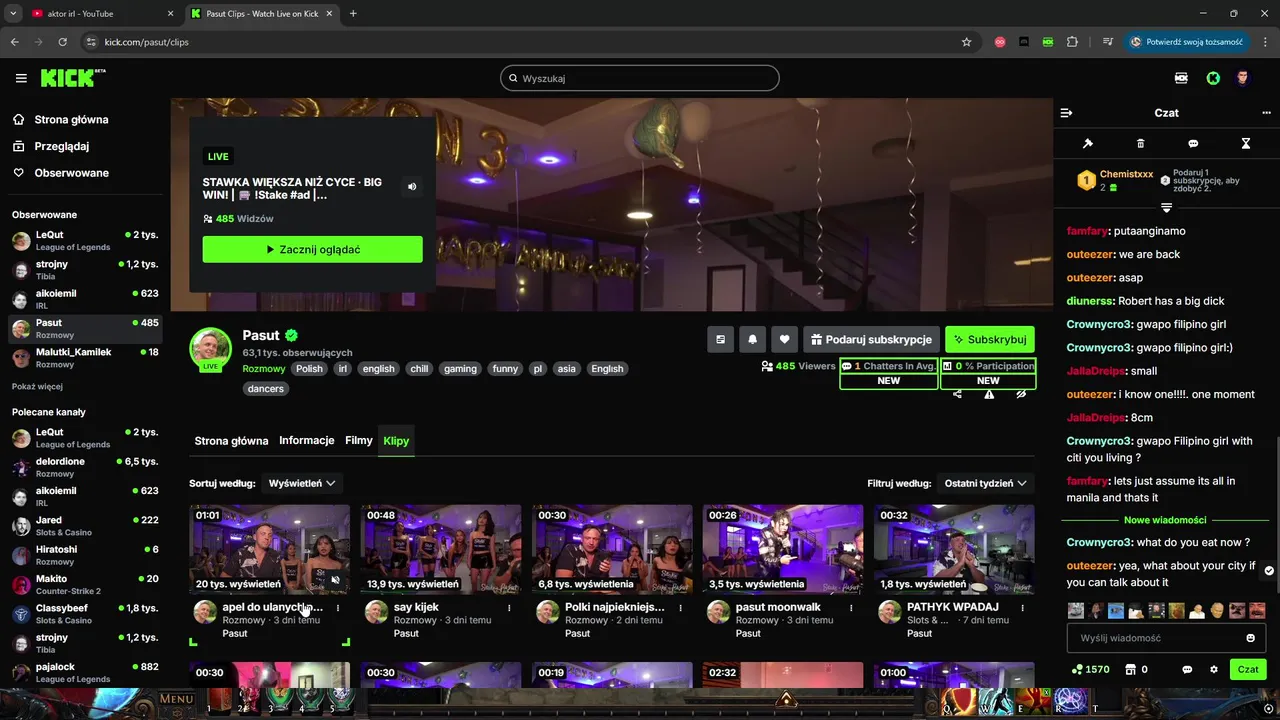Open options for the PATHYK WPADAJ clip
Viewport: 1280px width, 720px height.
pos(1023,607)
